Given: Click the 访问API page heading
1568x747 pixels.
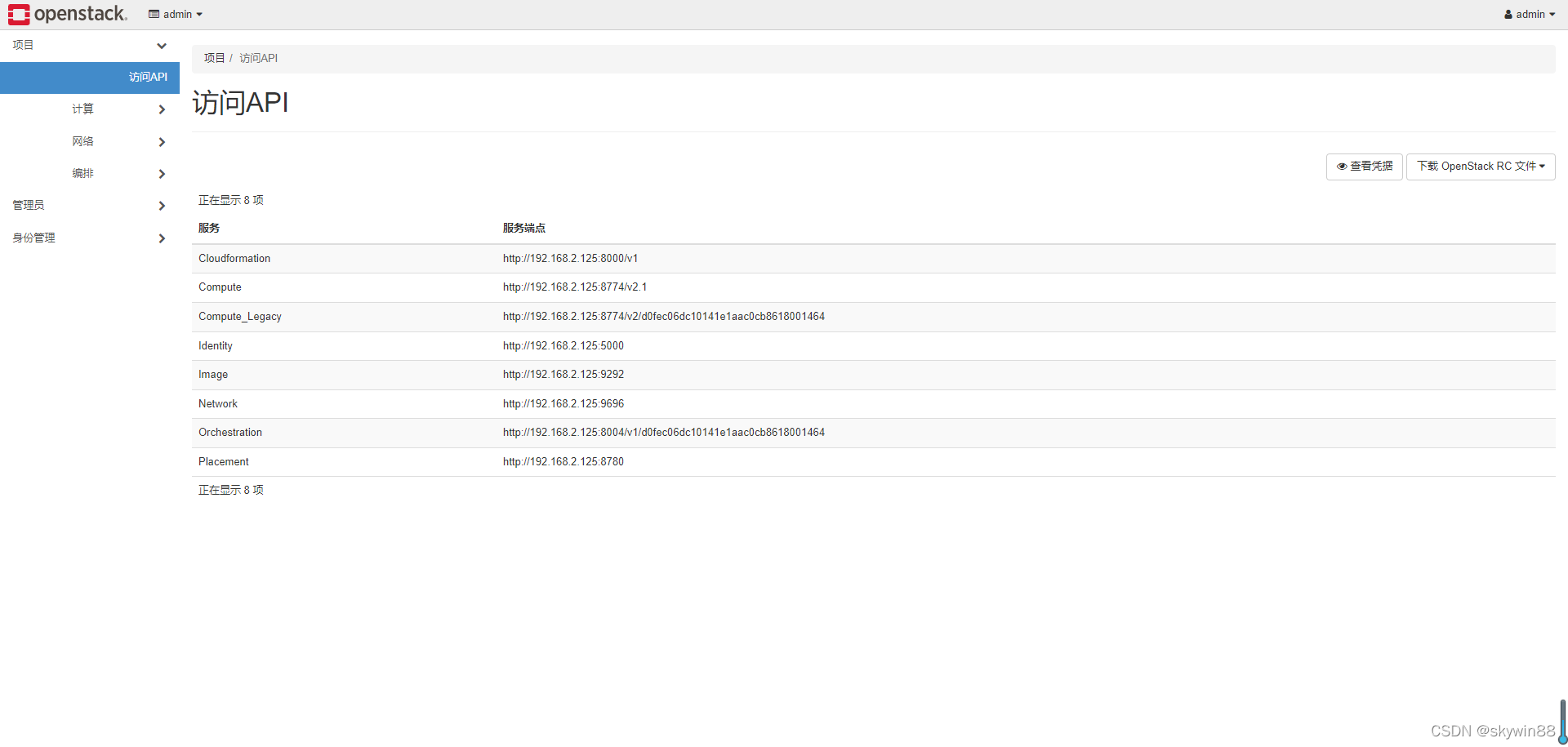Looking at the screenshot, I should [x=240, y=103].
